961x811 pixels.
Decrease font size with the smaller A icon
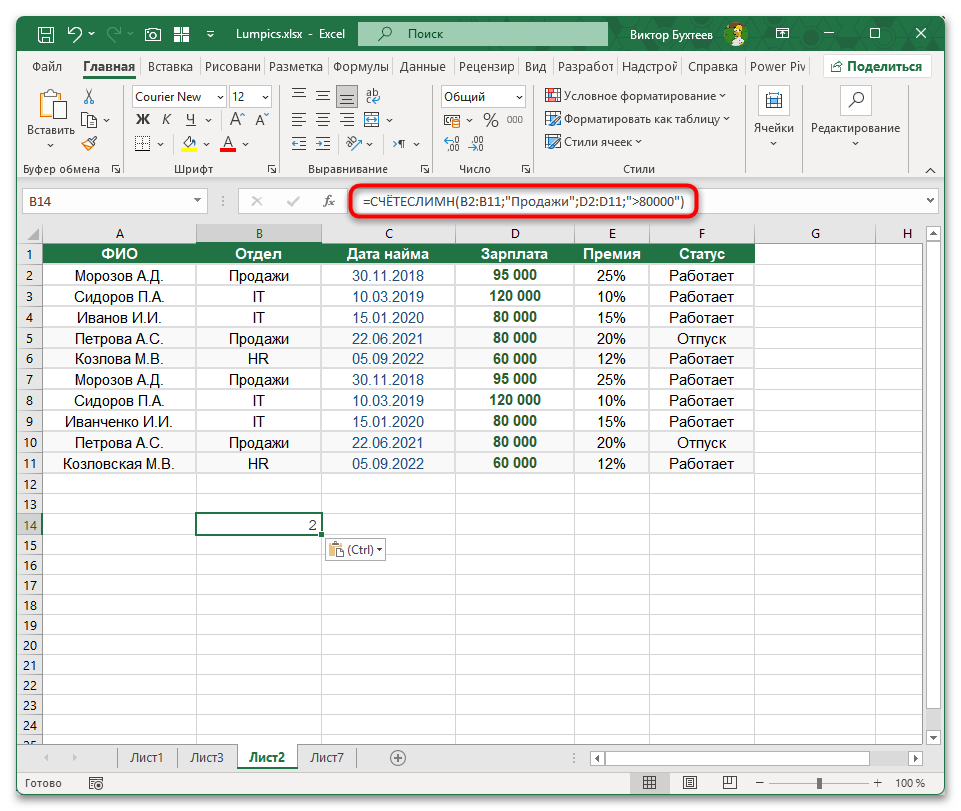pyautogui.click(x=262, y=120)
